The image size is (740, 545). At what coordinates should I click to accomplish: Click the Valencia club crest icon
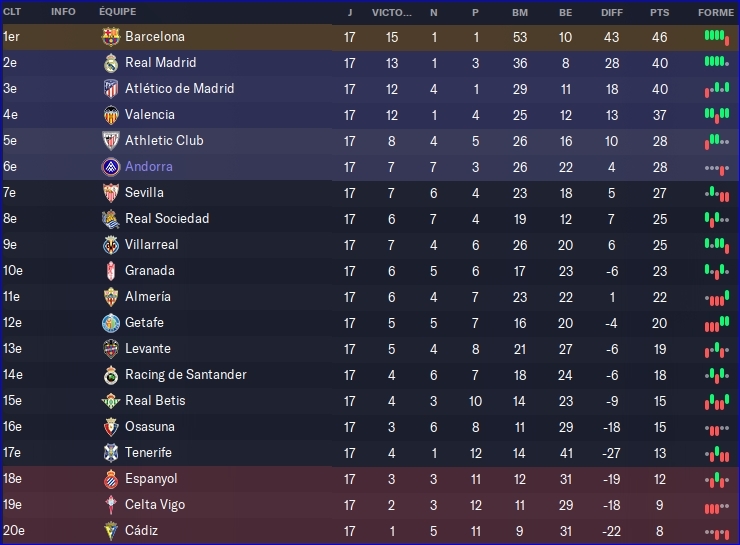(111, 115)
